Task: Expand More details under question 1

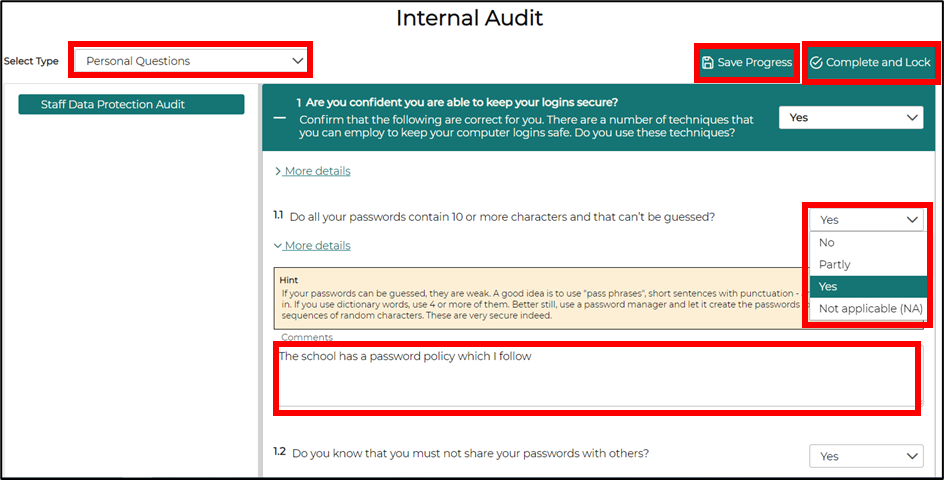Action: click(313, 171)
